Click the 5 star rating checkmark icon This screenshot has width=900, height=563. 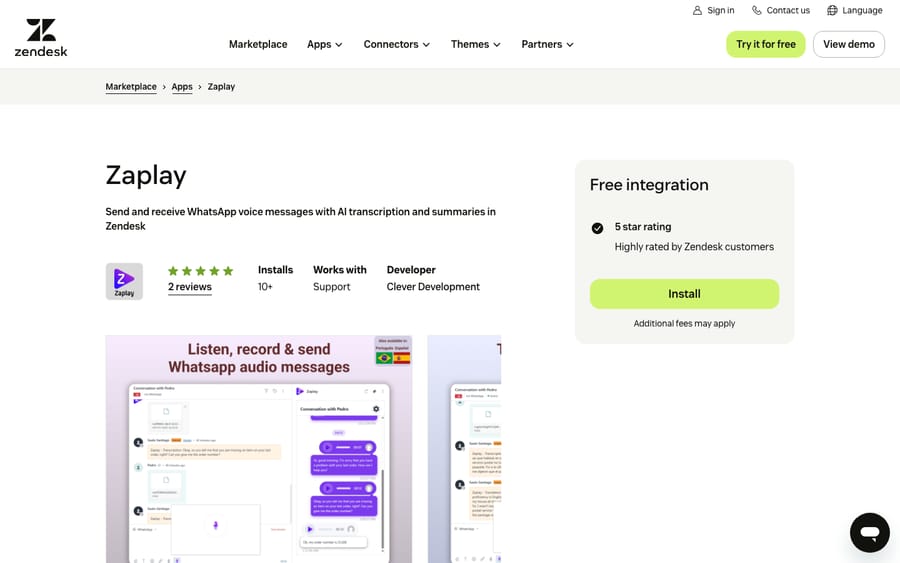[x=597, y=228]
